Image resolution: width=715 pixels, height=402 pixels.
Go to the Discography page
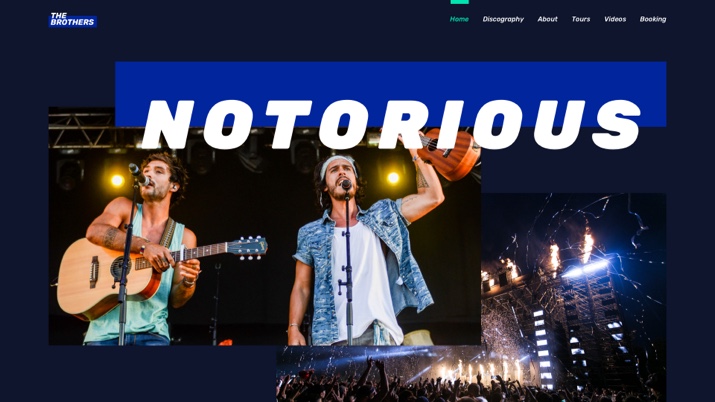pos(503,19)
